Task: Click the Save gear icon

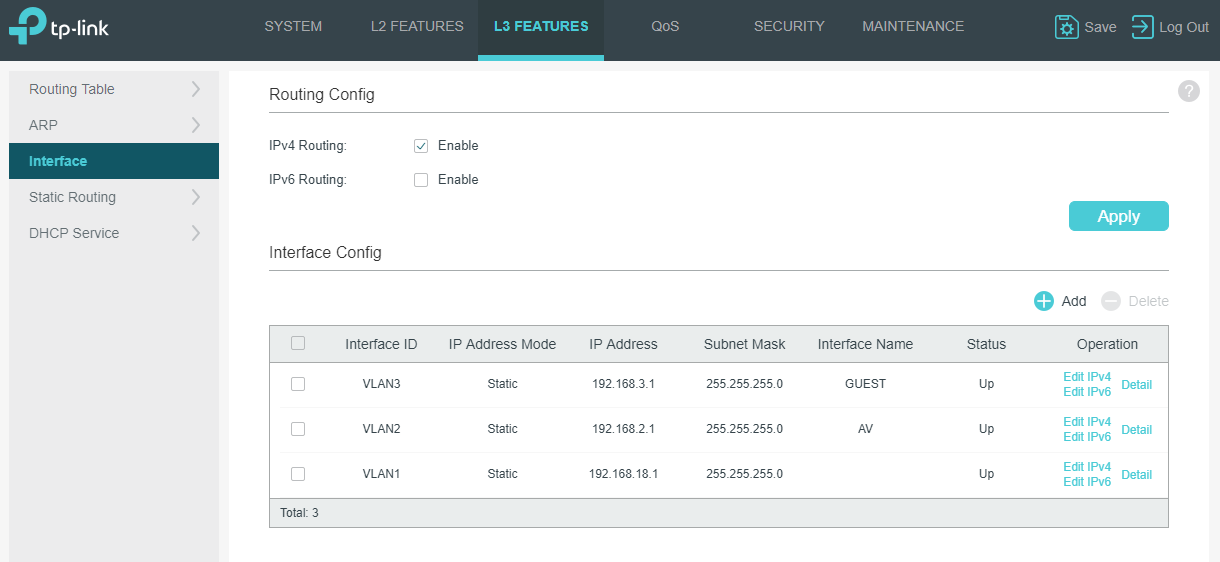Action: pos(1067,27)
